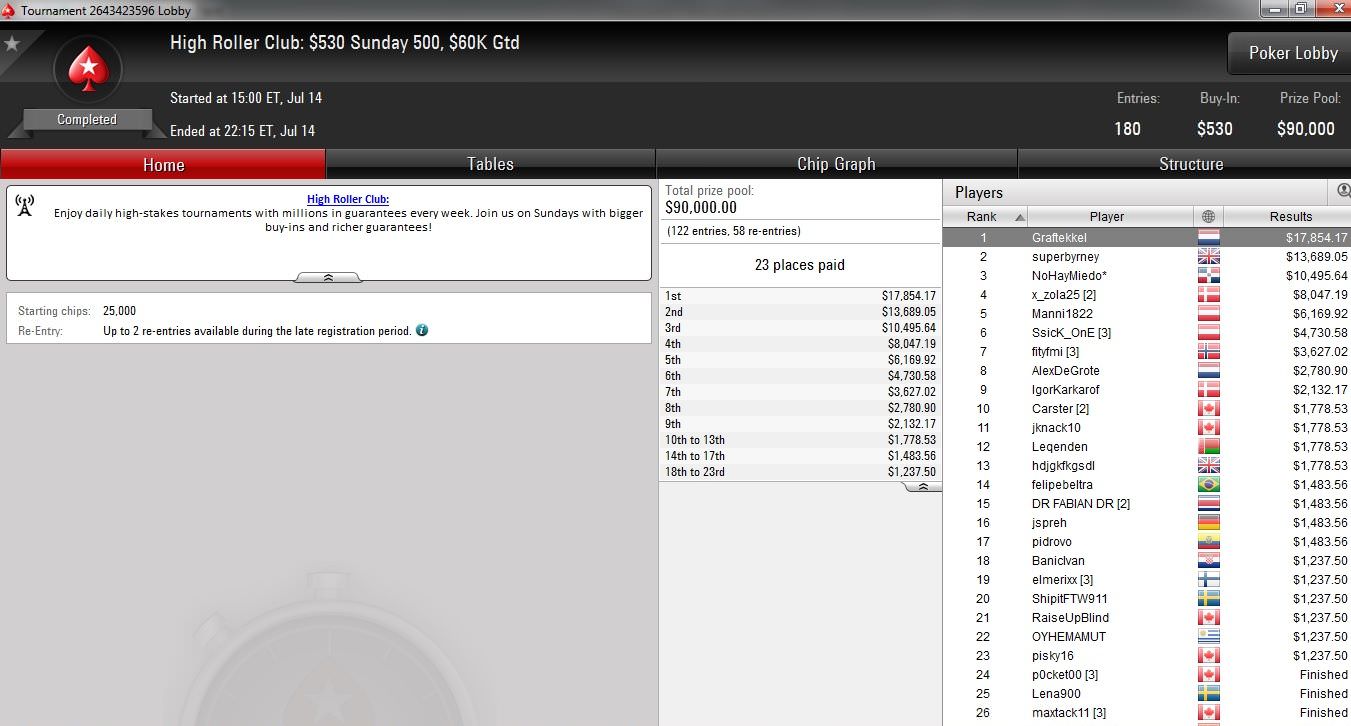Select the NoHayMiedo* player row

(1146, 276)
